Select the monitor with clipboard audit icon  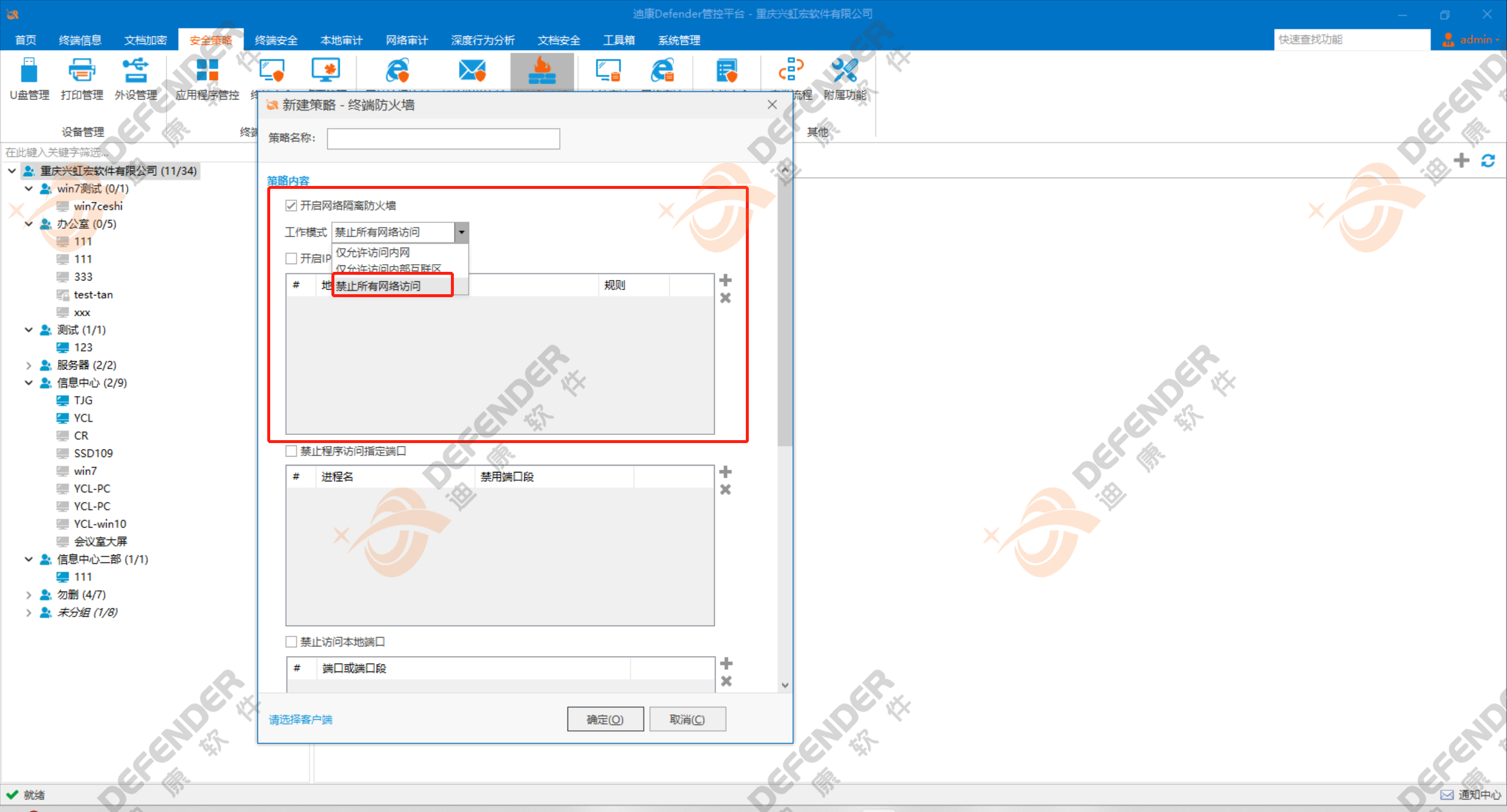pos(608,71)
